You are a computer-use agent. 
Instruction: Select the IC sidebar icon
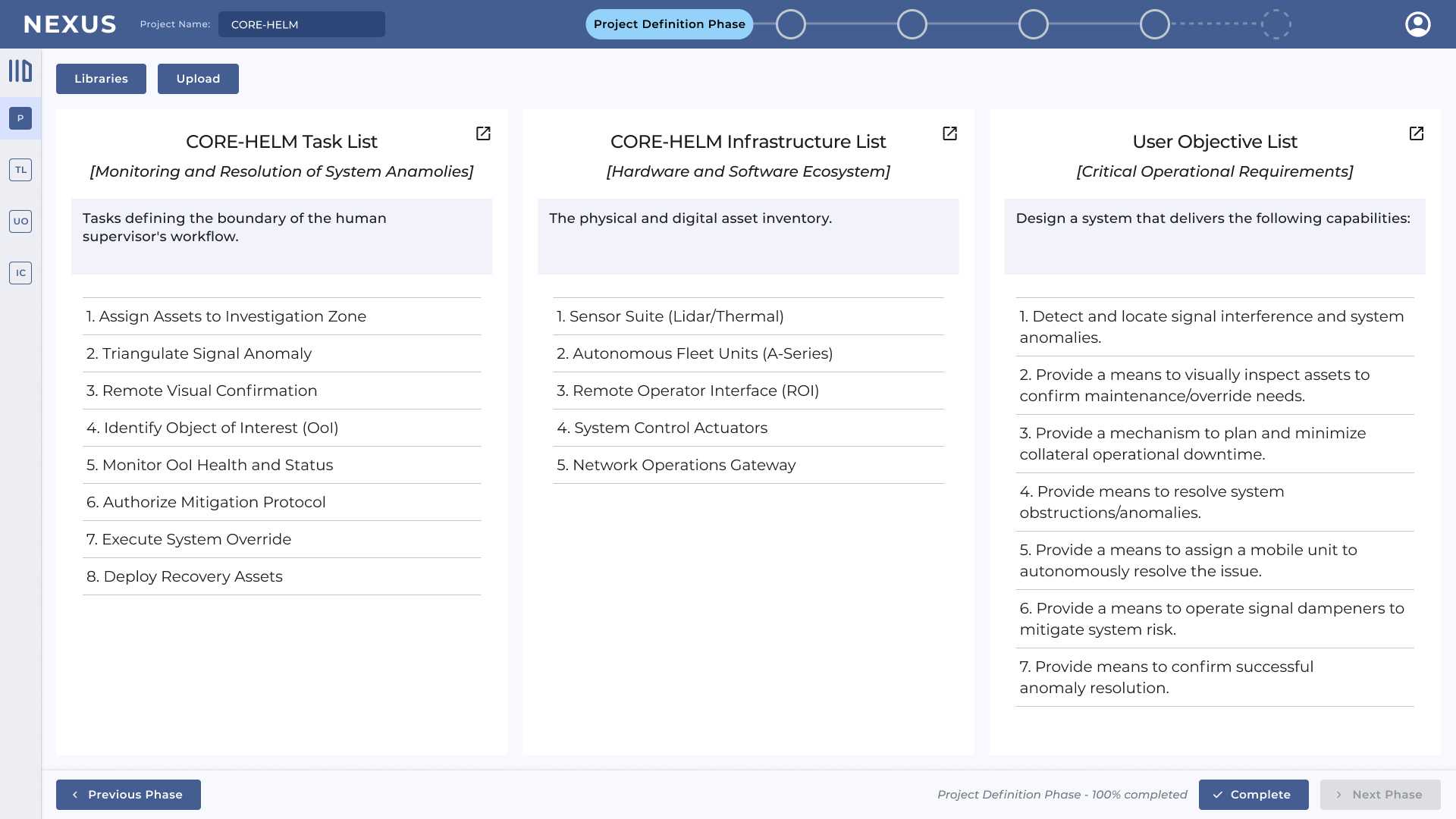[x=20, y=273]
